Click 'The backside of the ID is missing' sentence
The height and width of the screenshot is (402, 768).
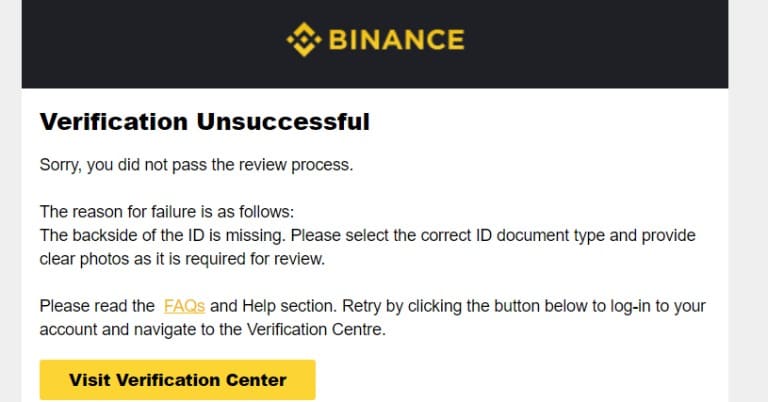(x=162, y=236)
